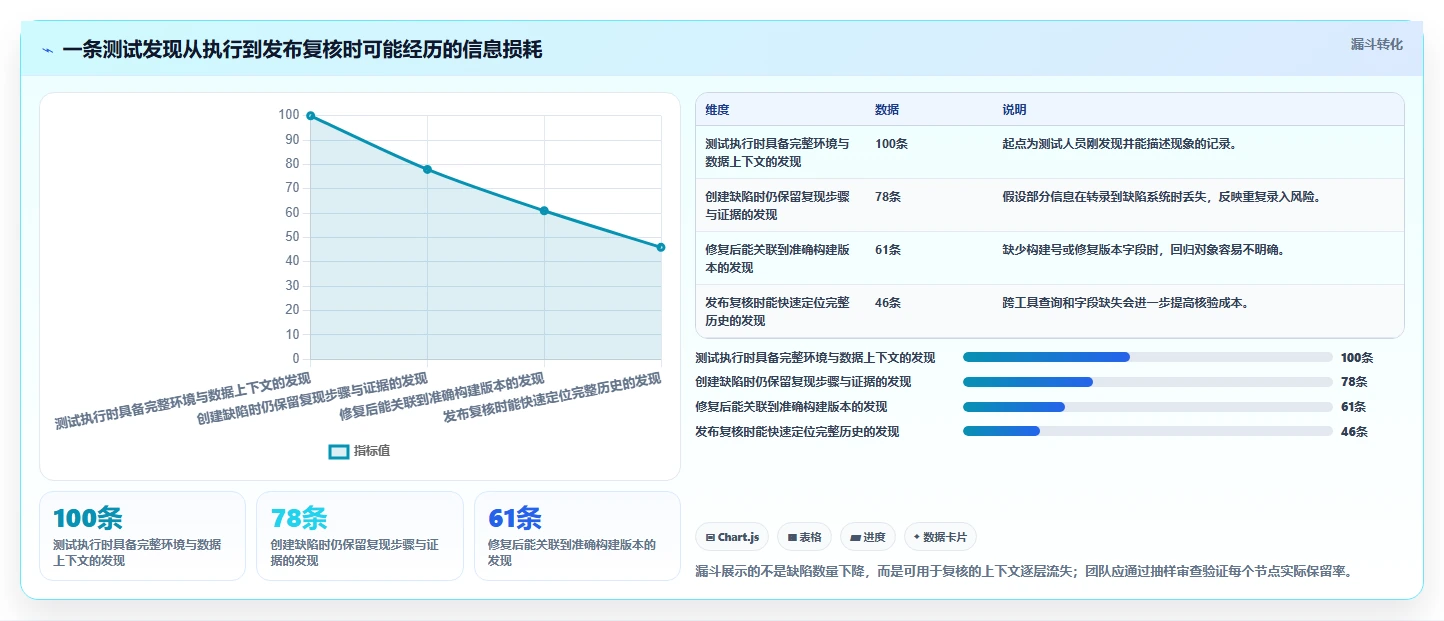The image size is (1444, 621).
Task: Click the footer note about 漏斗展示
Action: coord(1024,572)
